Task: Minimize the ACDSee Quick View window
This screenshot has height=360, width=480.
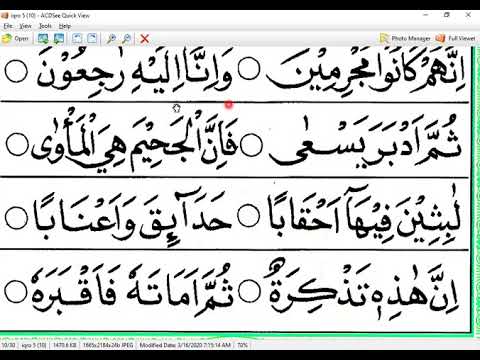Action: 426,15
